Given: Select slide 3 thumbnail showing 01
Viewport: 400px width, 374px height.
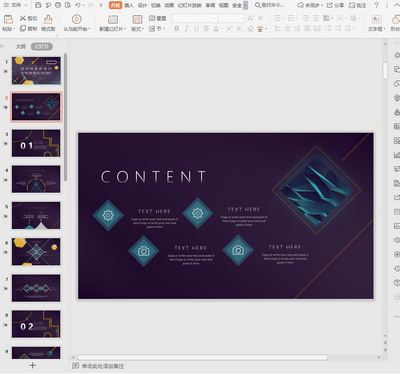Looking at the screenshot, I should coord(36,143).
